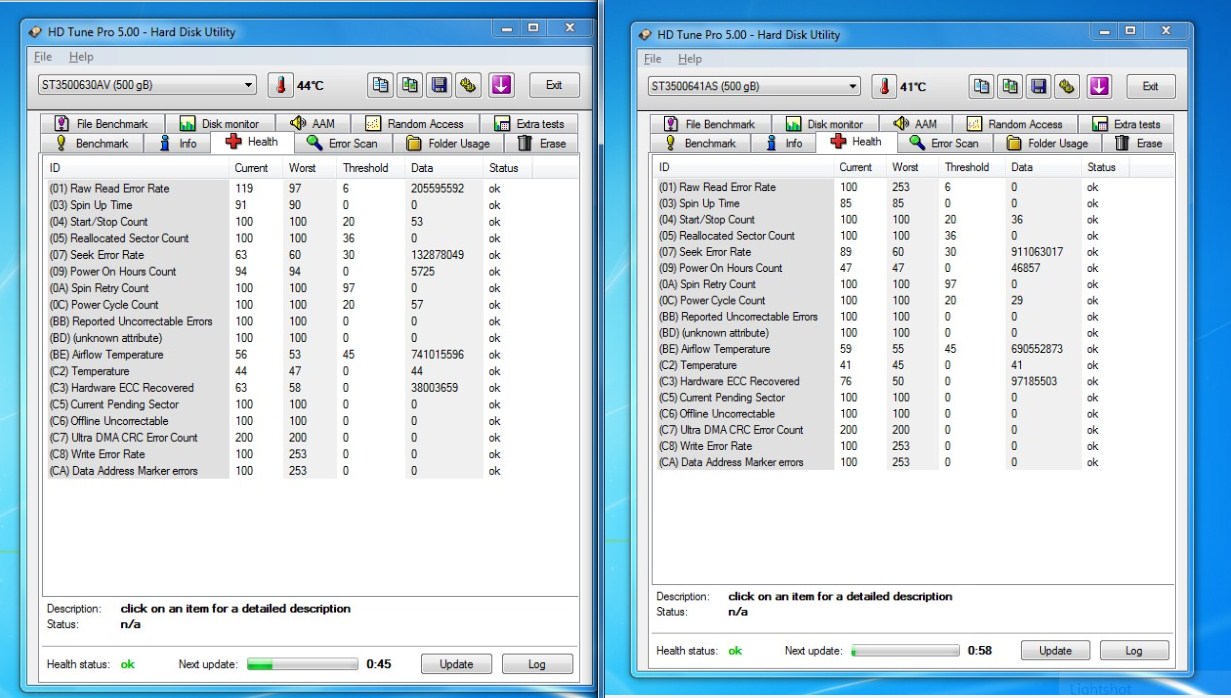This screenshot has height=698, width=1231.
Task: Open Extra tests tab in right window
Action: coord(1127,124)
